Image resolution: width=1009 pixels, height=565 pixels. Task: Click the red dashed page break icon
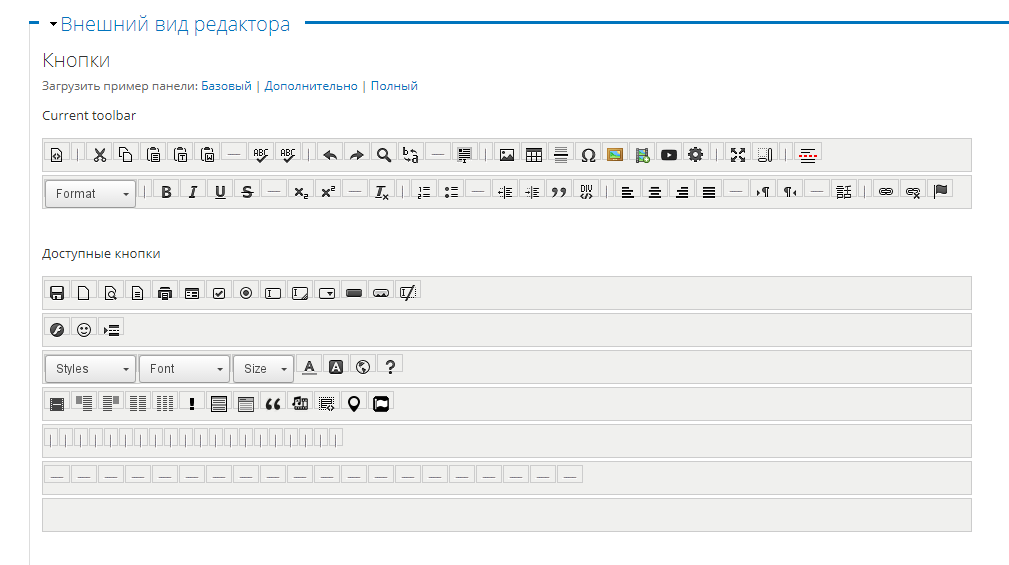tap(808, 154)
